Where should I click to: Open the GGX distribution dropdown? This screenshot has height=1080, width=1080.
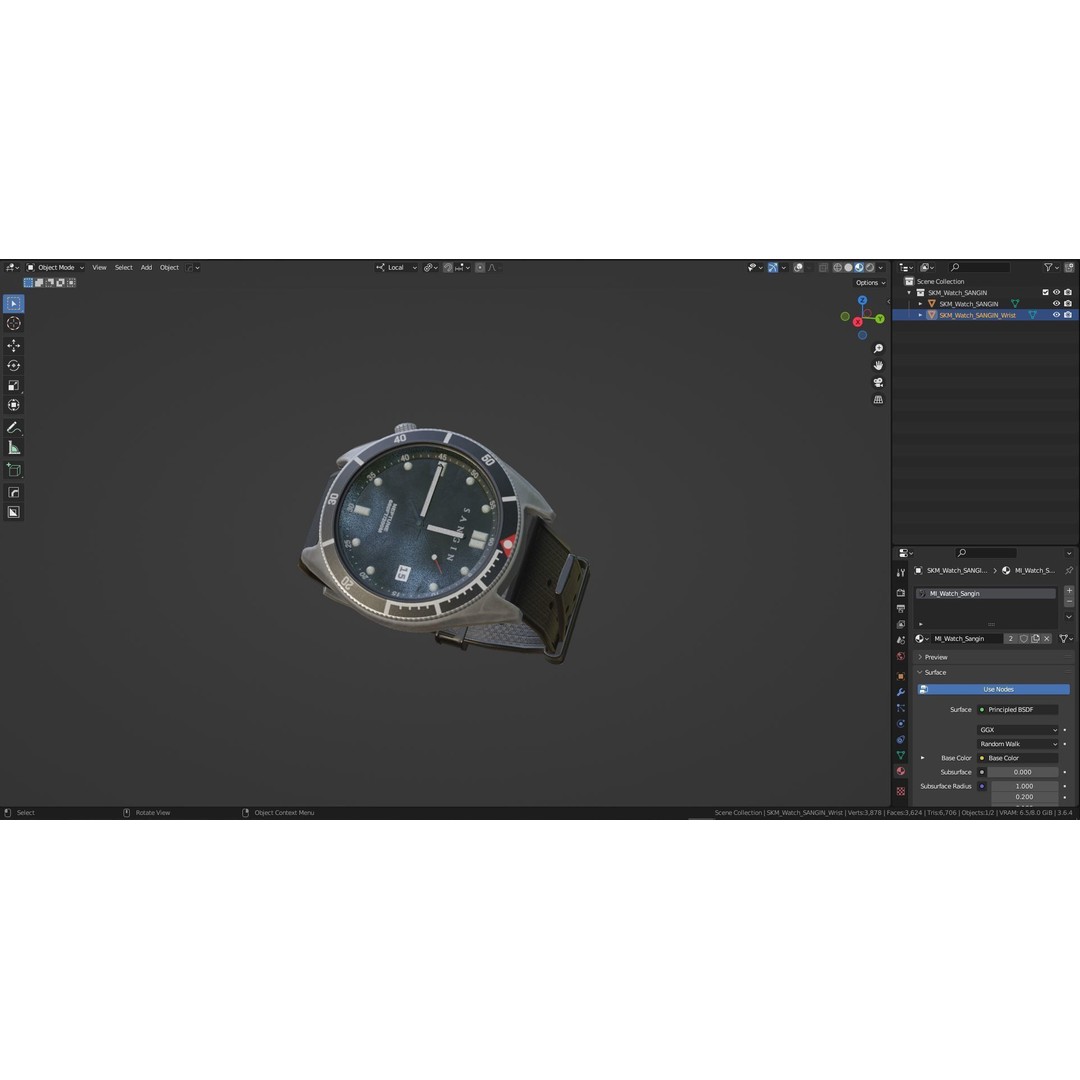click(x=1018, y=730)
